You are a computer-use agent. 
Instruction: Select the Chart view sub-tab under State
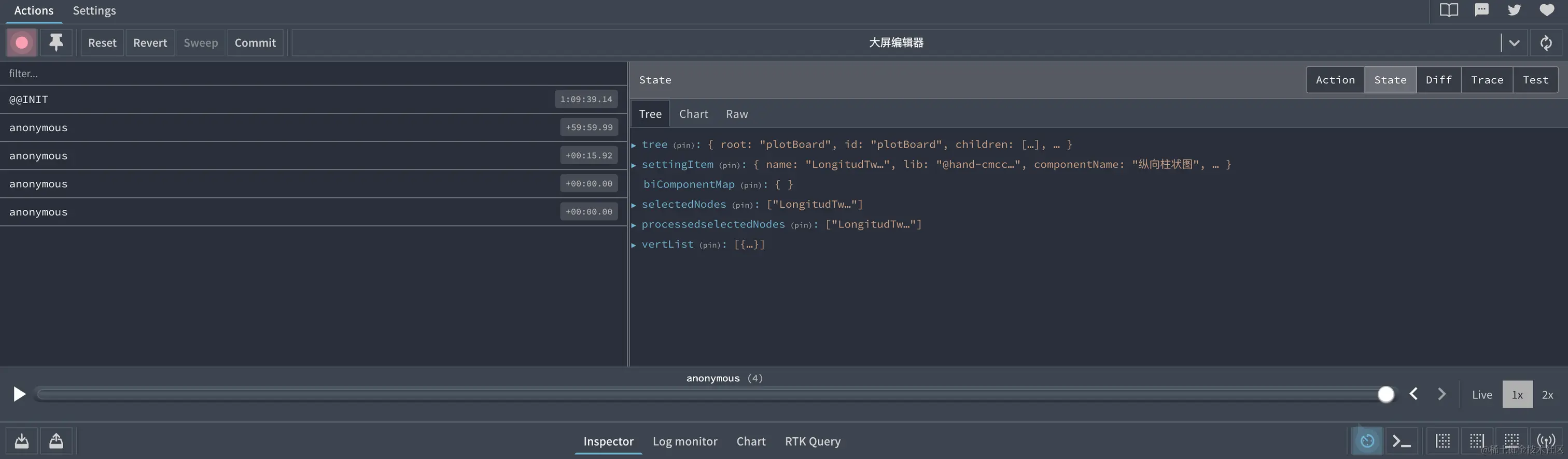693,113
